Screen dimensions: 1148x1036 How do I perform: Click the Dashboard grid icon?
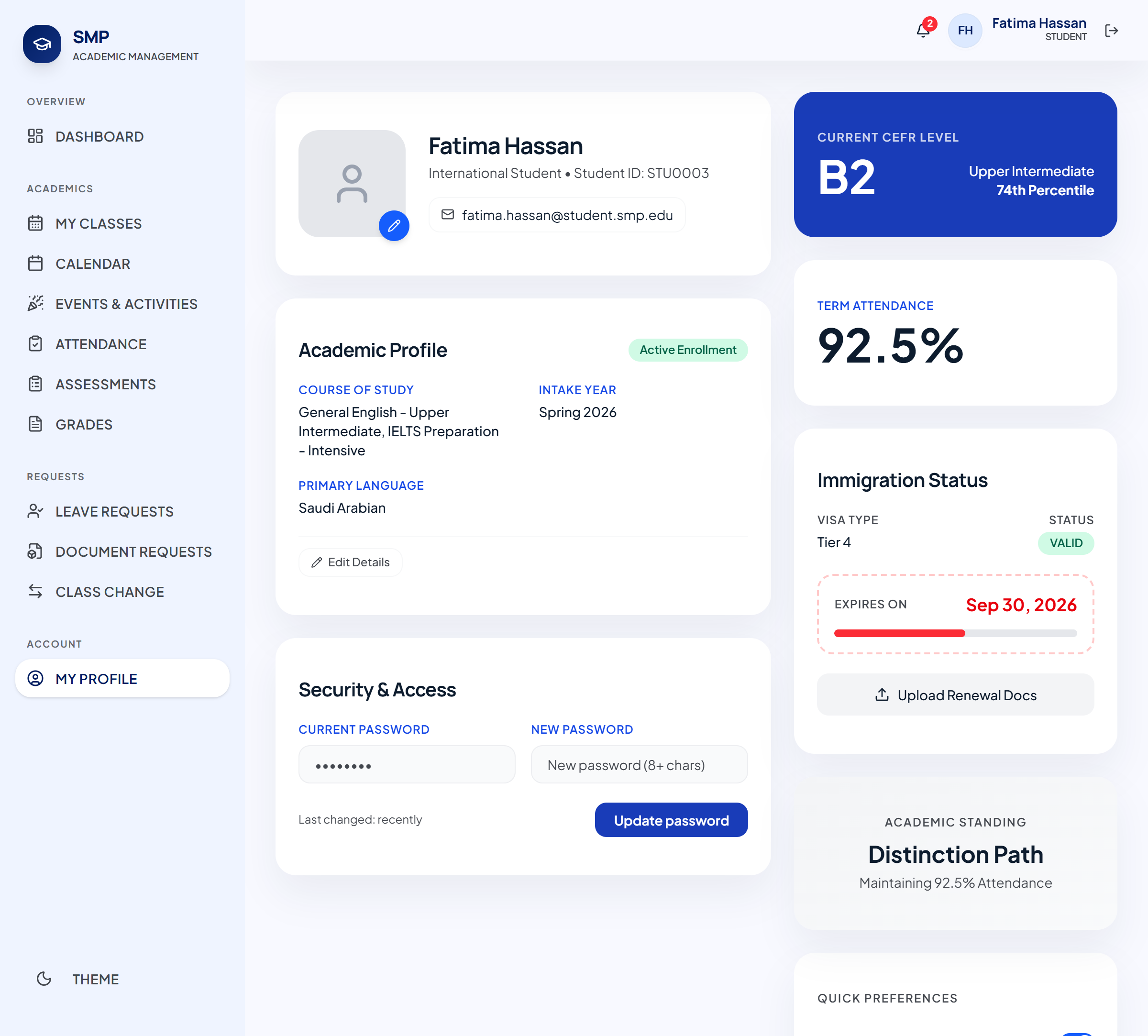35,136
